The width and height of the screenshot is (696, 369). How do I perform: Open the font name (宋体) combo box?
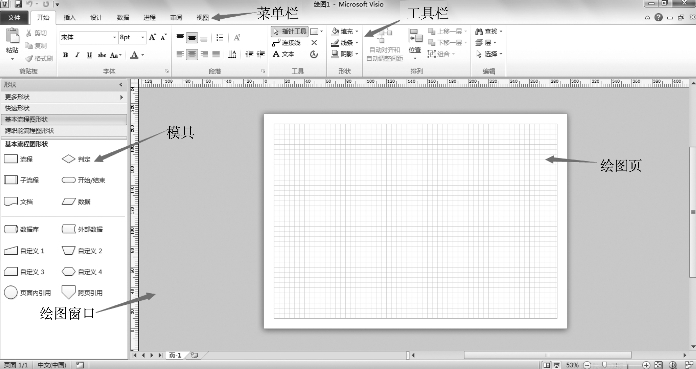(88, 37)
